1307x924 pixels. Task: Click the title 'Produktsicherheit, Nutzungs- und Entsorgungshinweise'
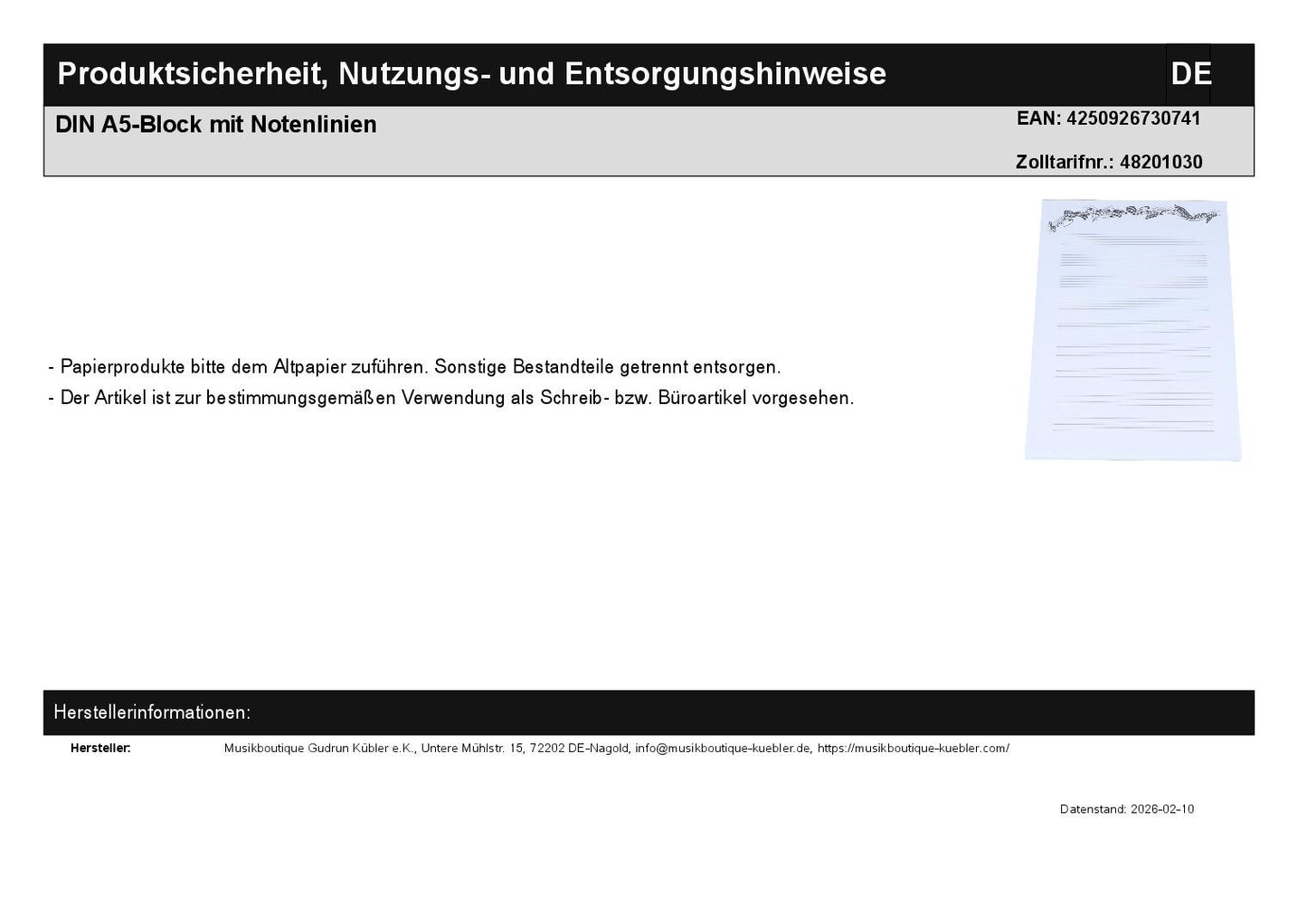(471, 73)
